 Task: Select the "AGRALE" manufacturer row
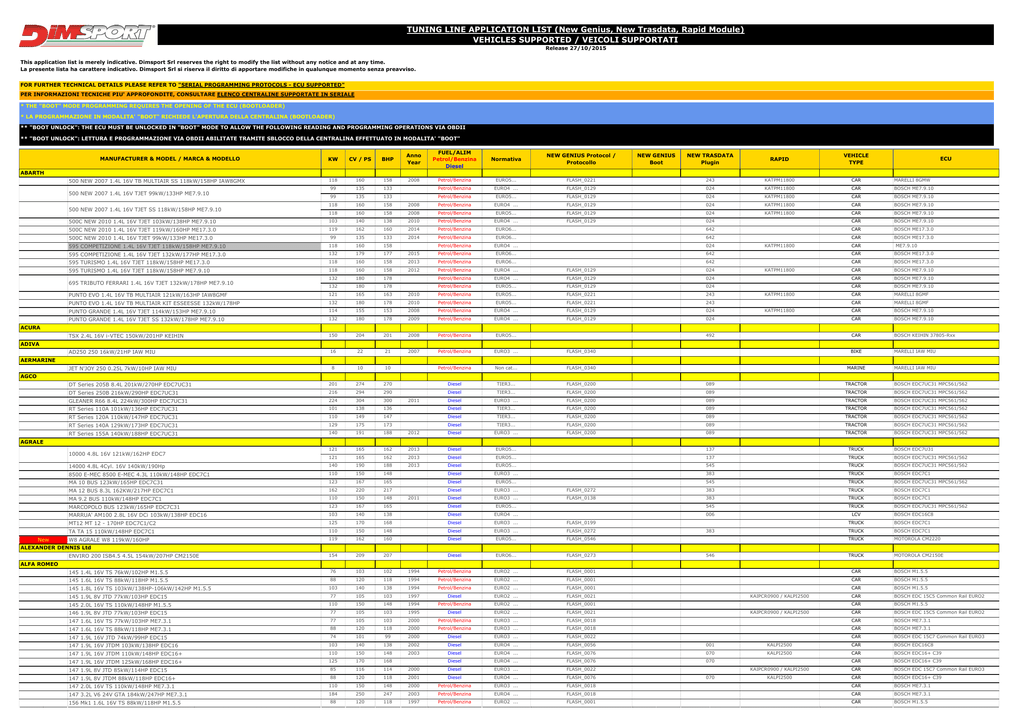[509, 442]
